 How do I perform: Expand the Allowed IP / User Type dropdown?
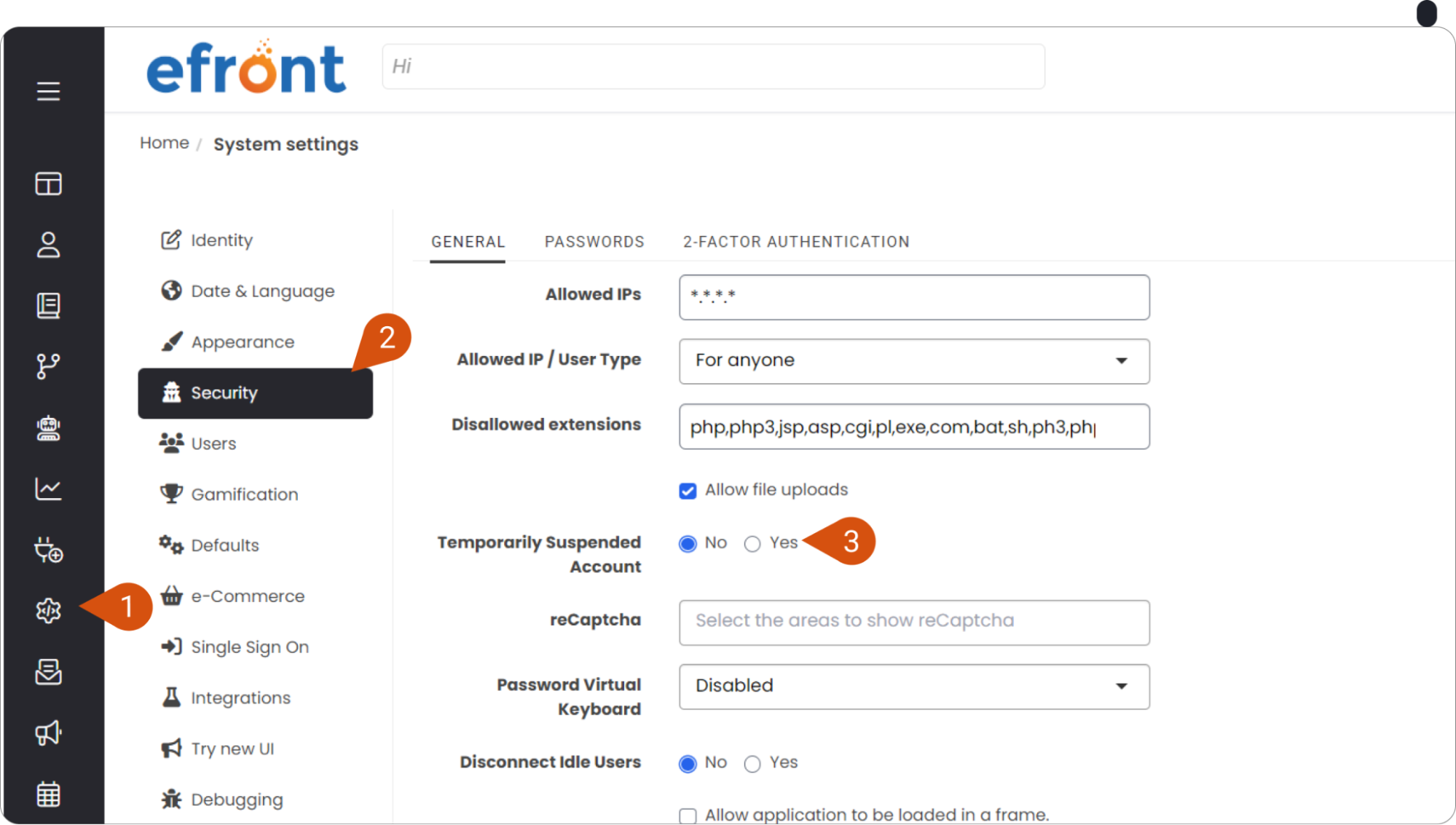coord(914,361)
